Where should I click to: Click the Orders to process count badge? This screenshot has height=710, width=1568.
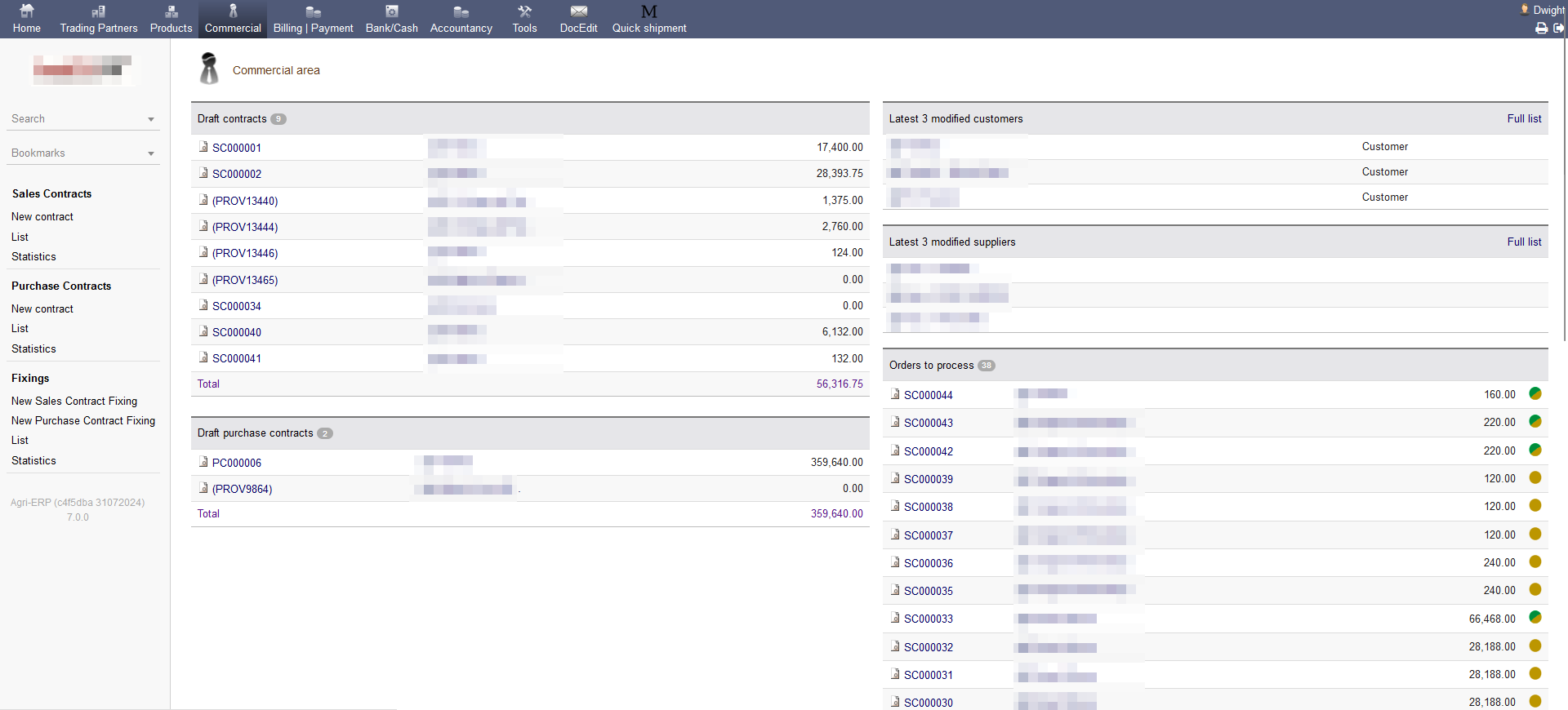[987, 366]
